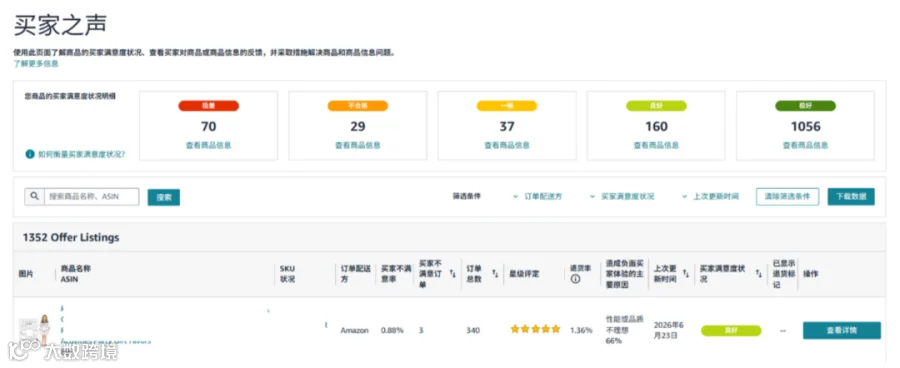Click the 订单配送方 column header

pos(356,274)
